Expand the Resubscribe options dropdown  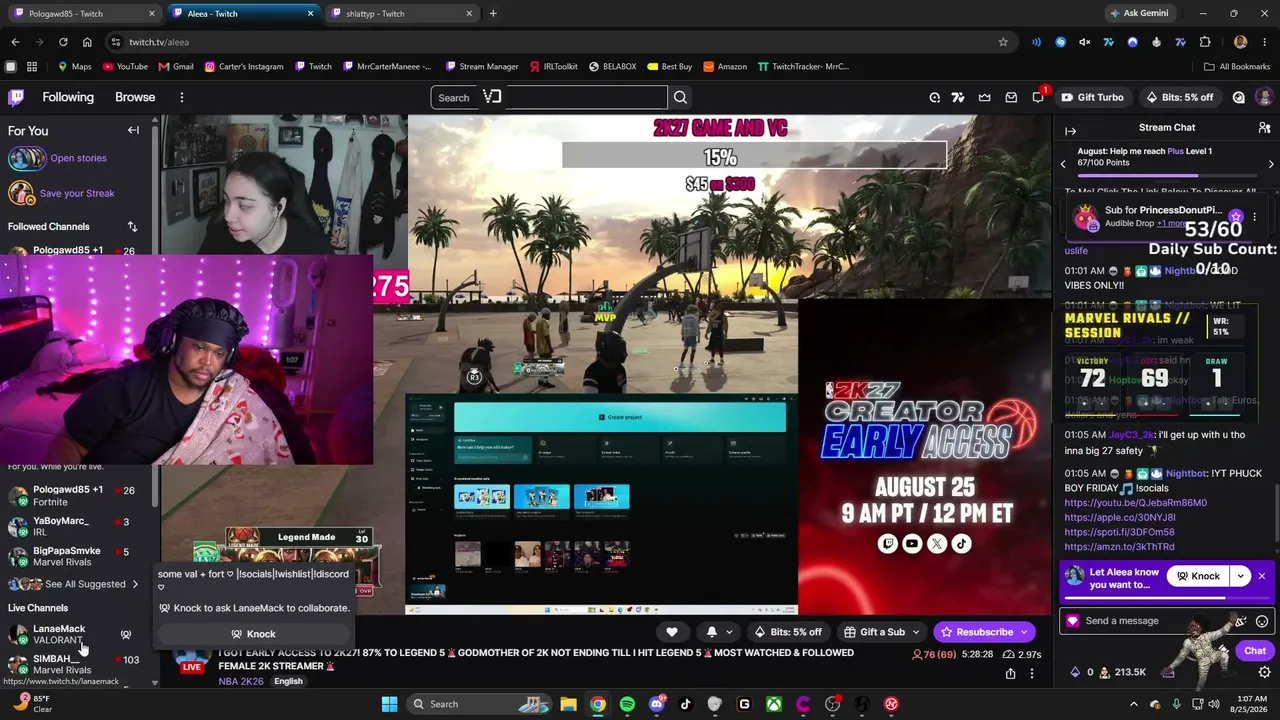click(x=1024, y=632)
